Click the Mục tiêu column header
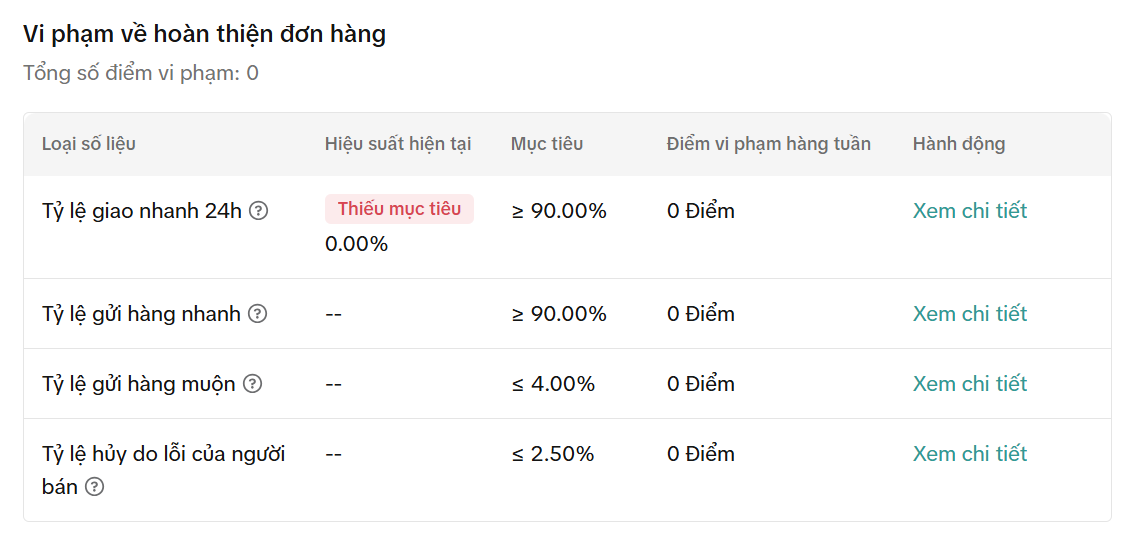 547,144
